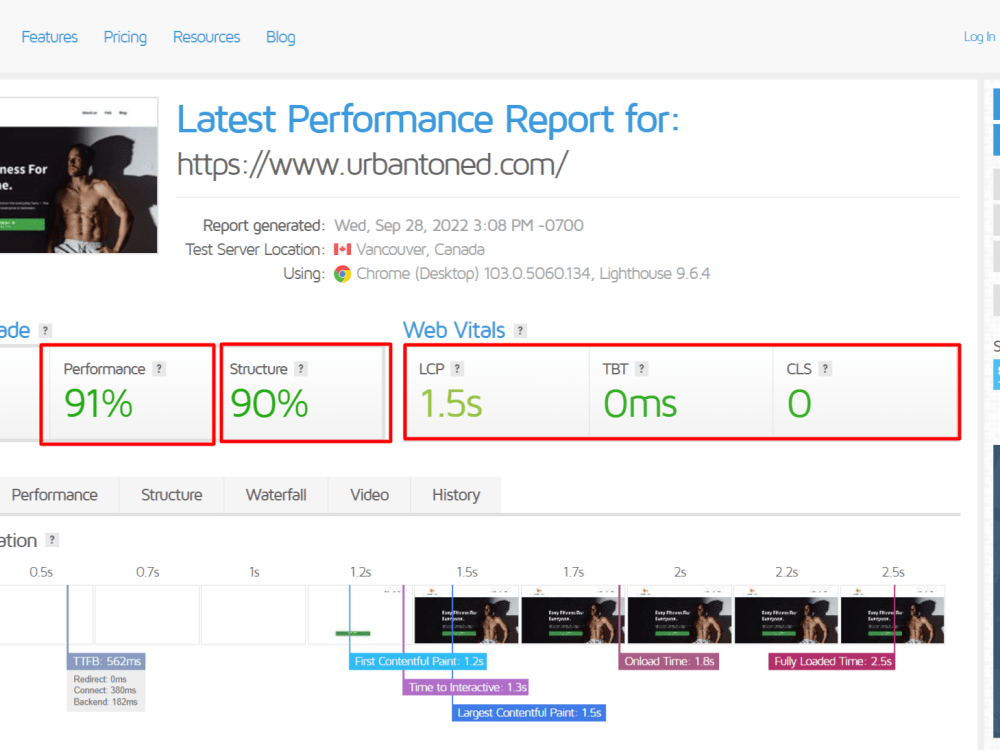Select the filmstrip frame under 2s
The height and width of the screenshot is (750, 1000).
[680, 615]
